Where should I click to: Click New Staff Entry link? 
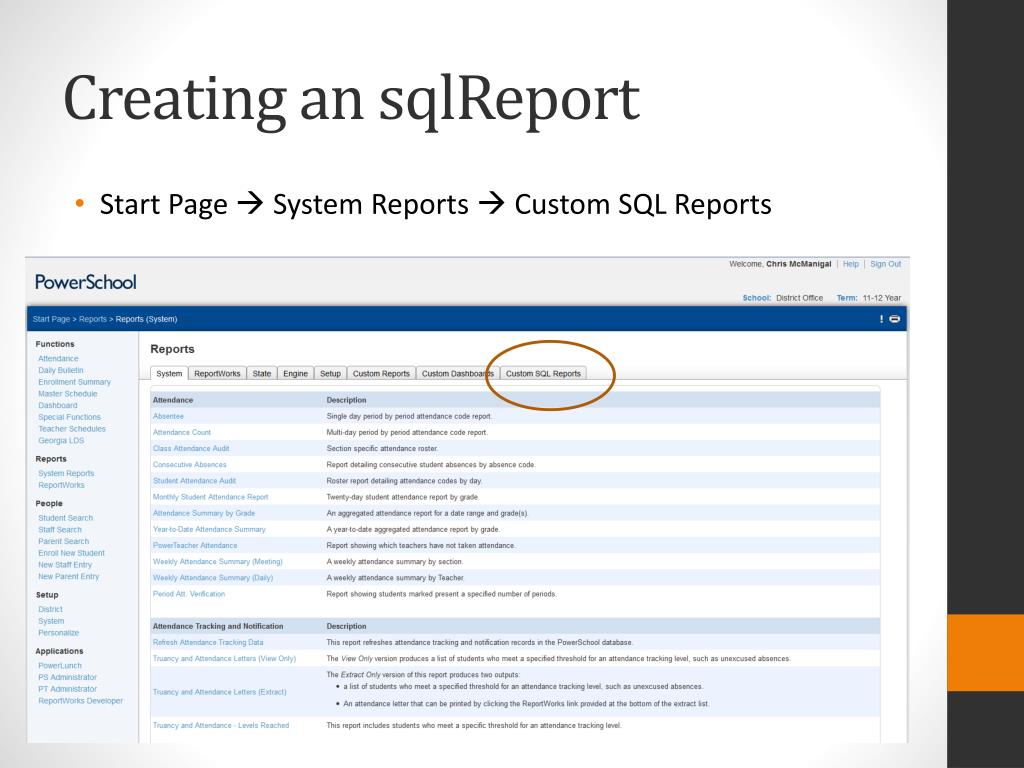pos(65,565)
